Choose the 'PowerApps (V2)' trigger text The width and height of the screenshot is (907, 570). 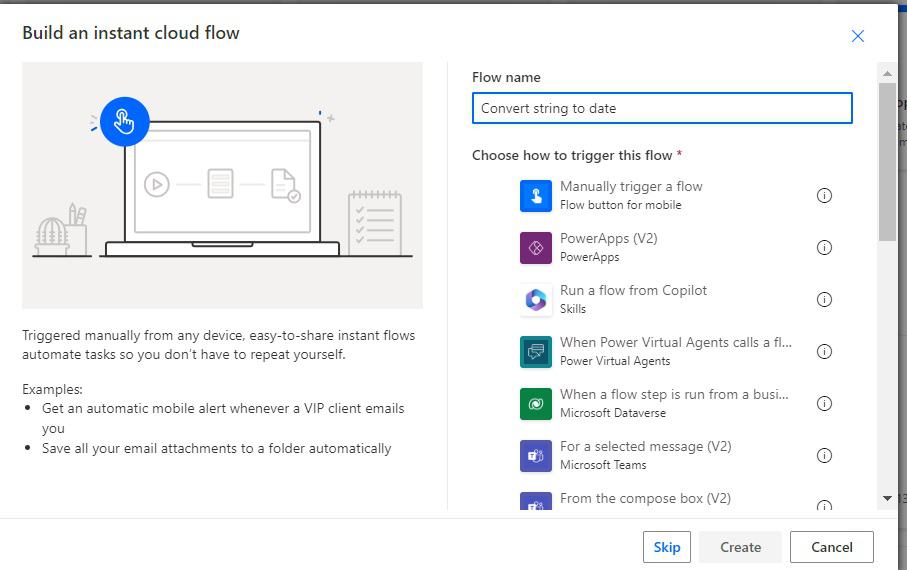[x=609, y=238]
